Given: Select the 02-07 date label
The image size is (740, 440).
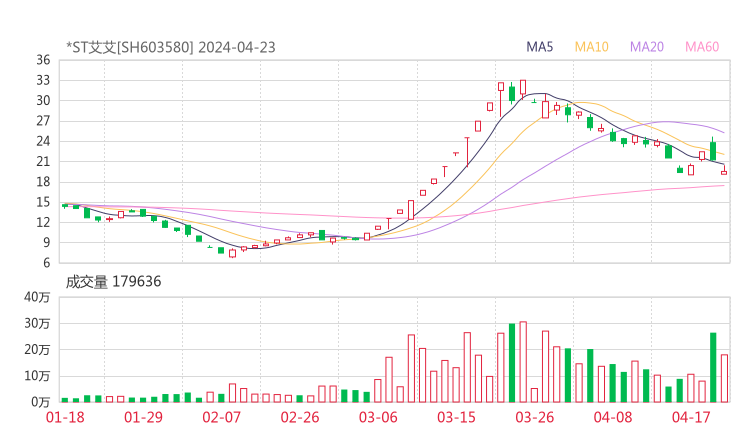Looking at the screenshot, I should coord(222,417).
